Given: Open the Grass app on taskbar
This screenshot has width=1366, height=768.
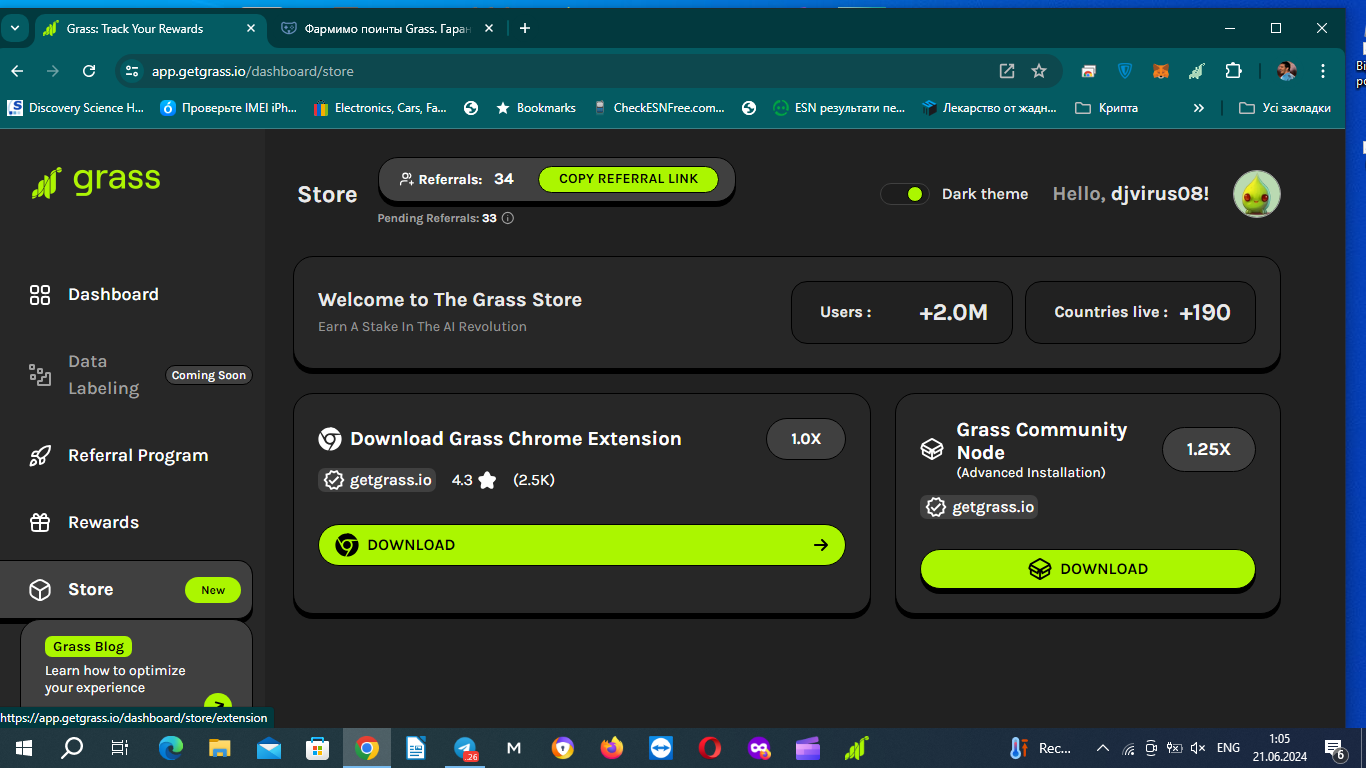Looking at the screenshot, I should pos(857,748).
